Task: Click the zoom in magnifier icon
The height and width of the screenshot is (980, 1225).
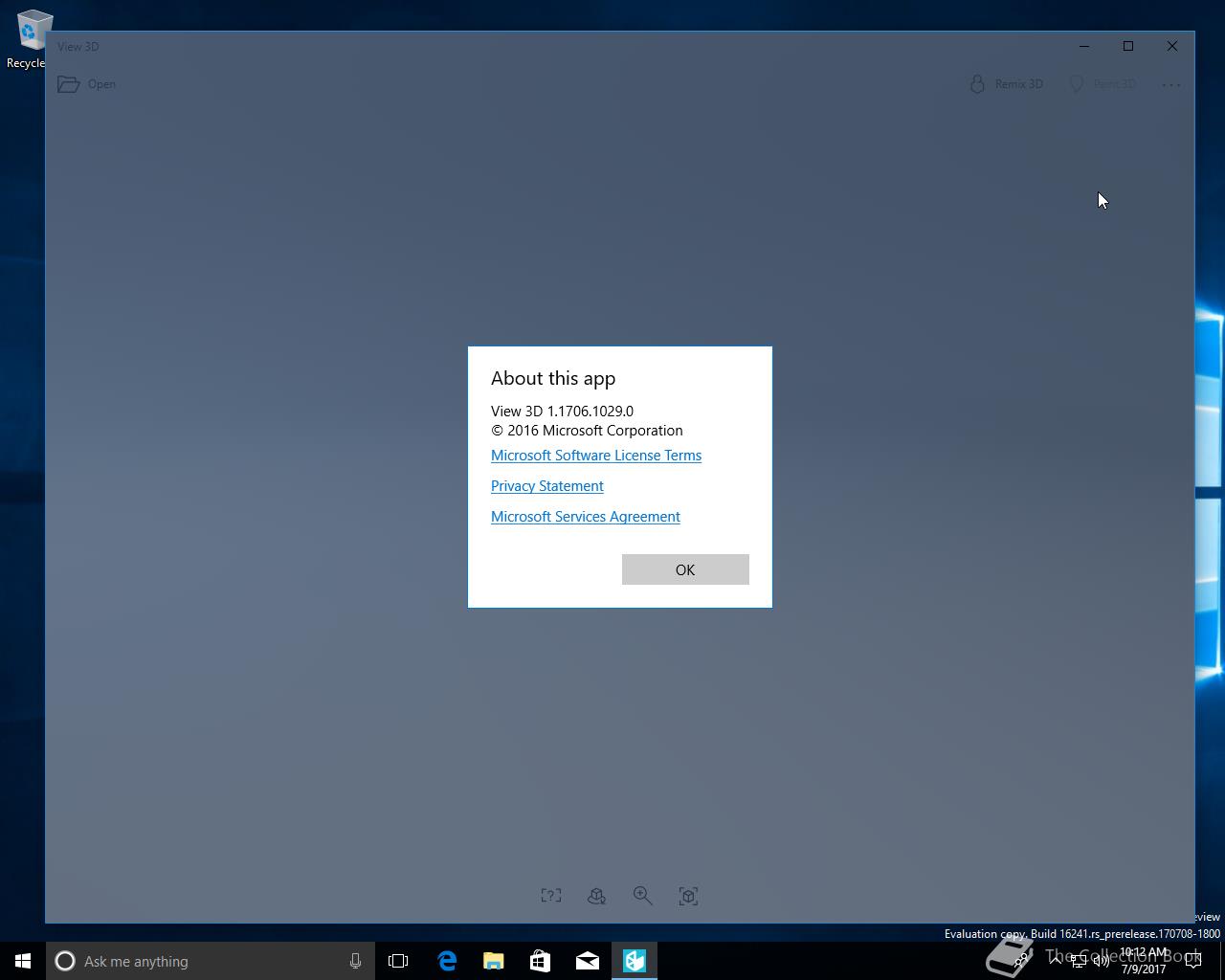Action: (x=643, y=896)
